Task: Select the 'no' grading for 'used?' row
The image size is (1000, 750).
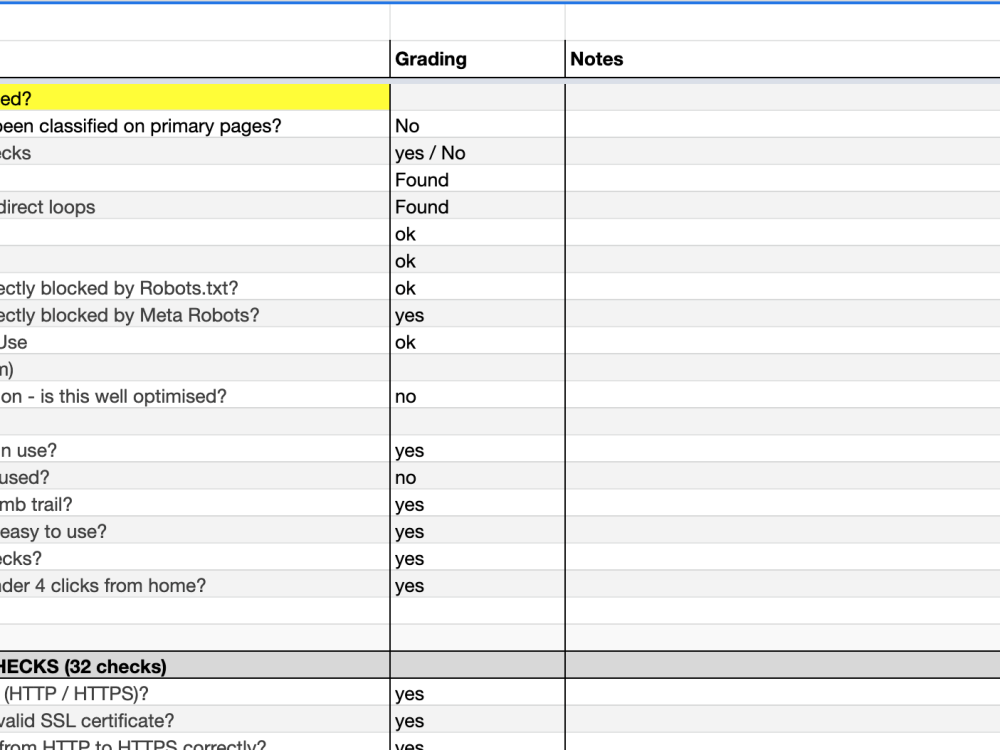Action: tap(477, 478)
